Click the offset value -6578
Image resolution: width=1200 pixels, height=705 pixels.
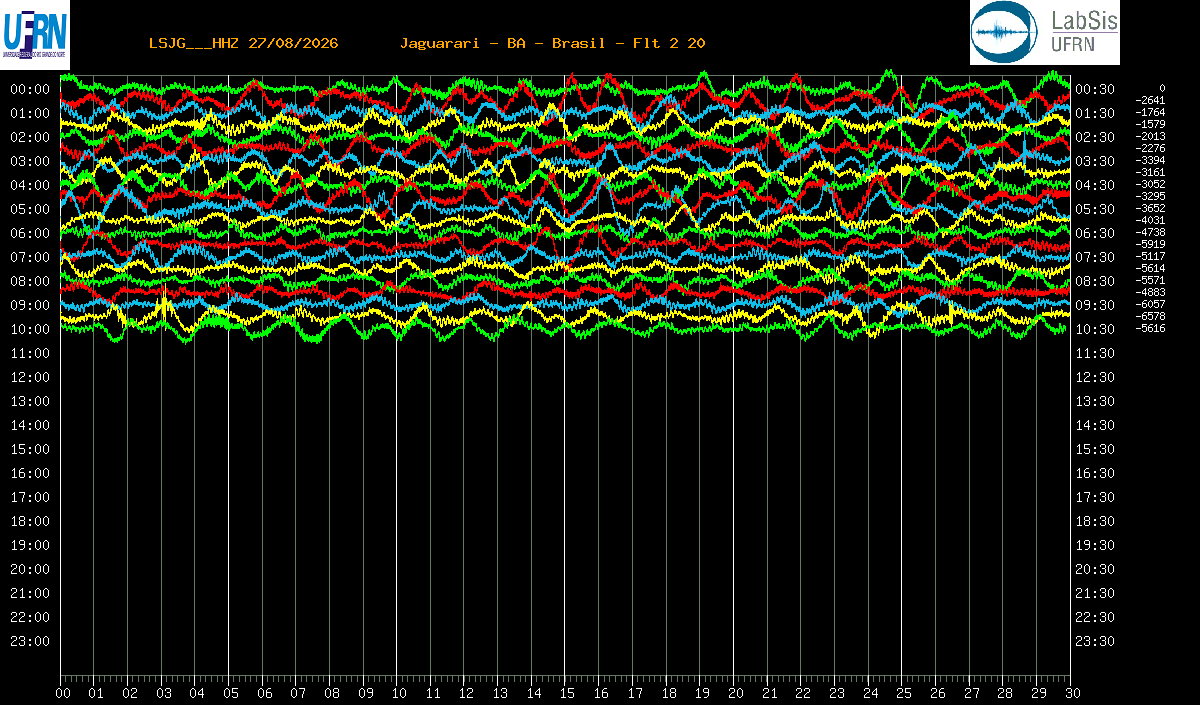1151,316
